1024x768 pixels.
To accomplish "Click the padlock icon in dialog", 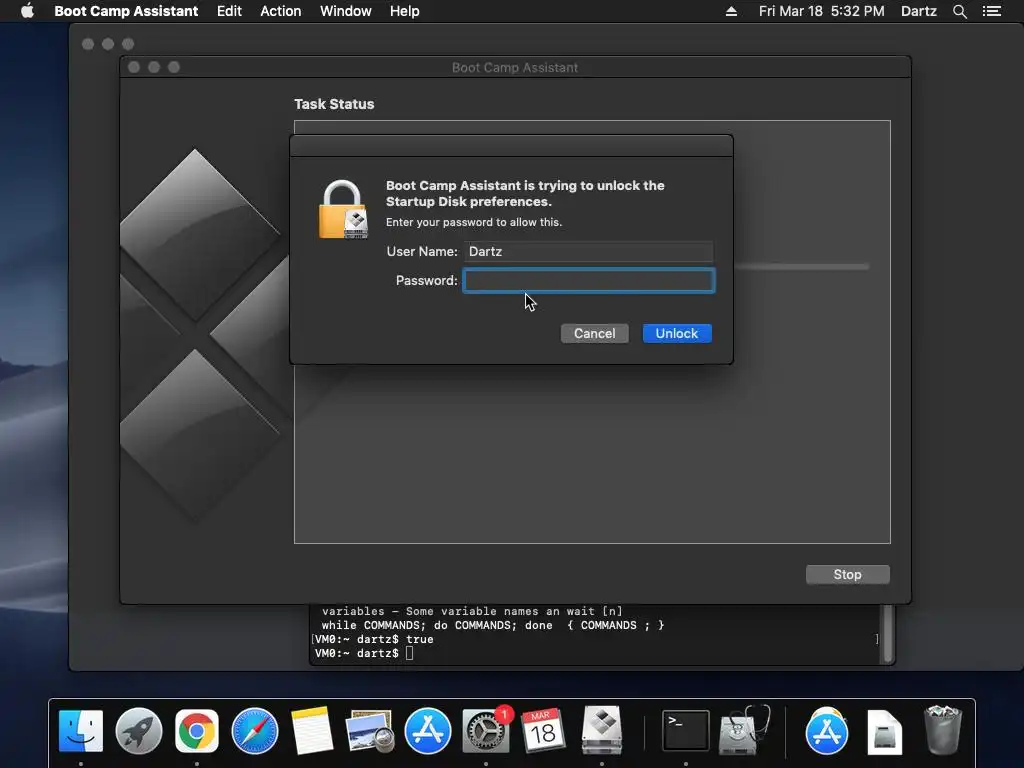I will (344, 210).
